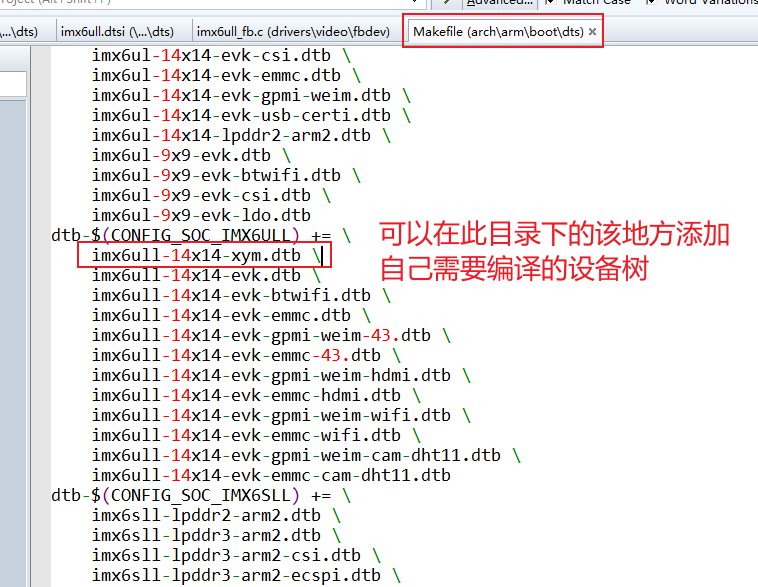Click the line imx6sll-lpddr3-arm2-ecspi.dtb
Viewport: 758px width, 587px height.
246,576
